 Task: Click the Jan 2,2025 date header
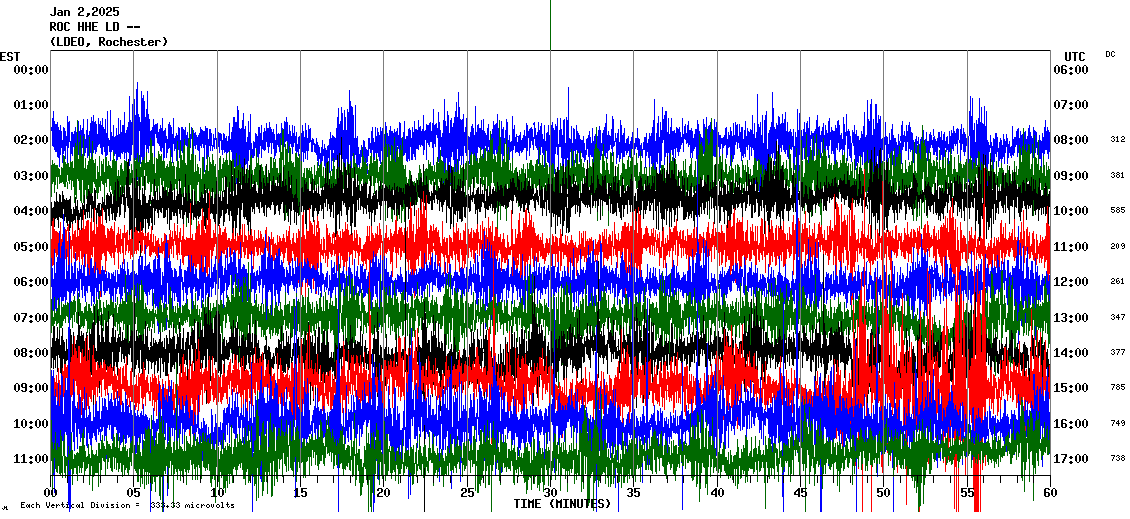pyautogui.click(x=84, y=11)
